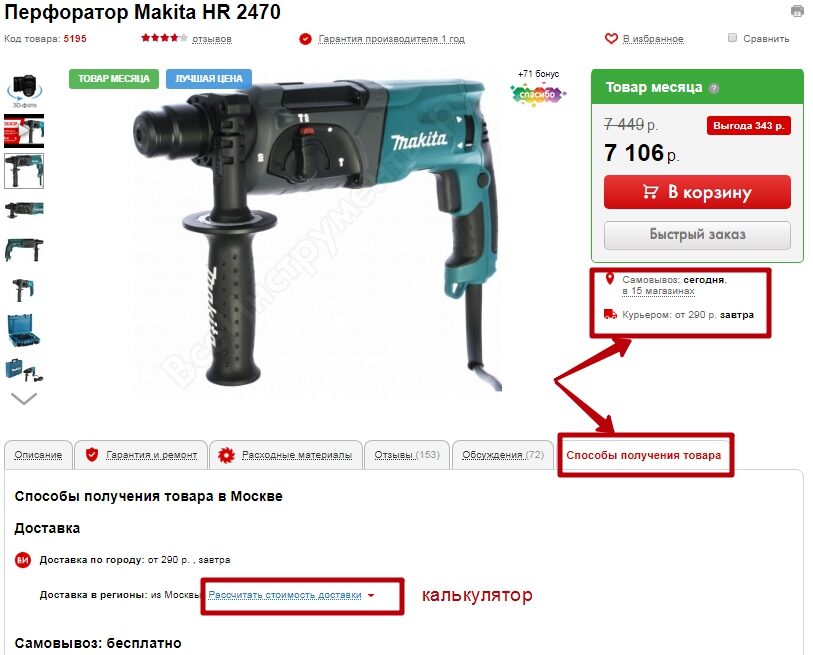
Task: Open the Описание tab
Action: (x=38, y=455)
